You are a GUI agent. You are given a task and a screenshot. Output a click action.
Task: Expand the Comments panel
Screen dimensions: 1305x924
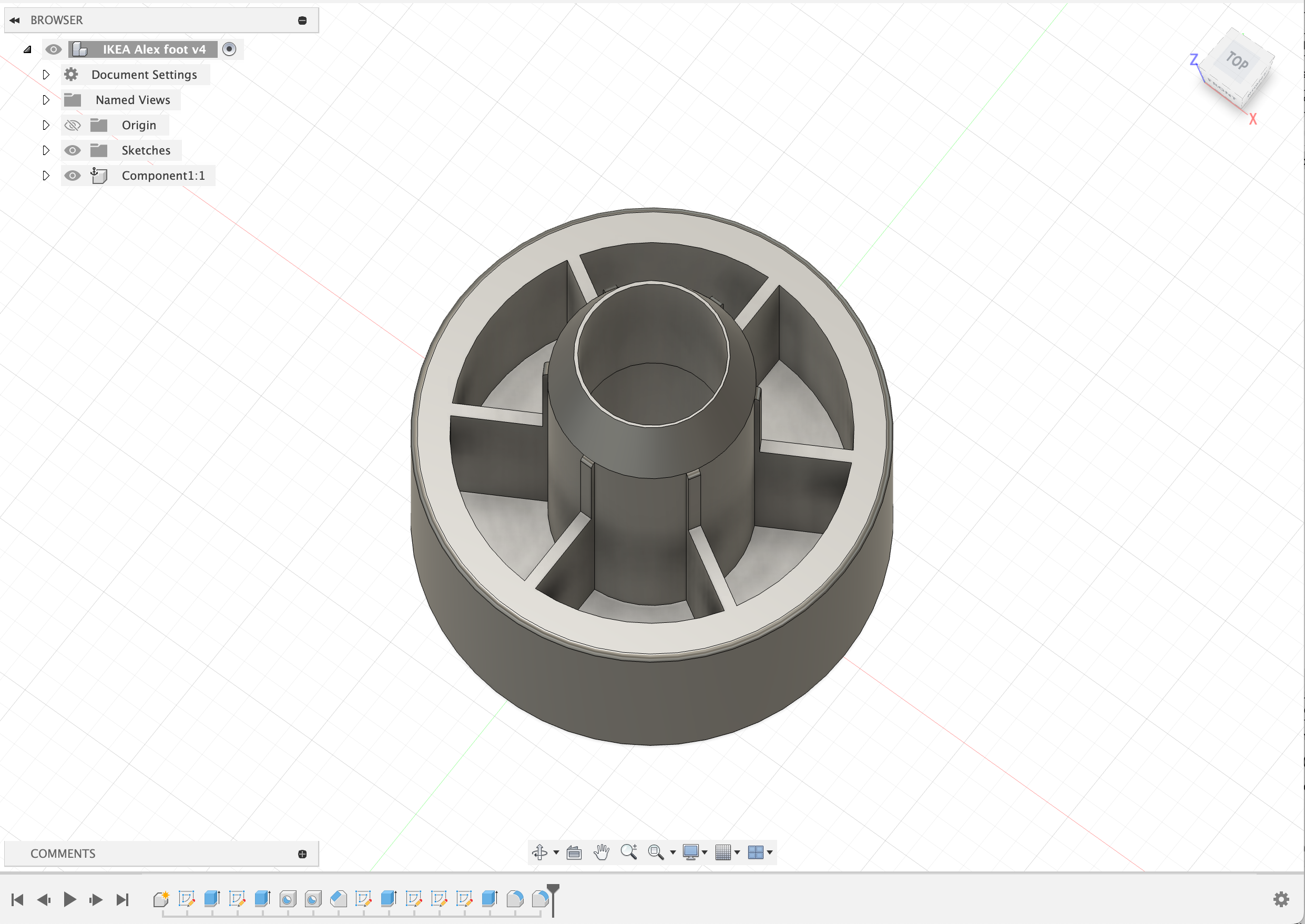point(302,854)
